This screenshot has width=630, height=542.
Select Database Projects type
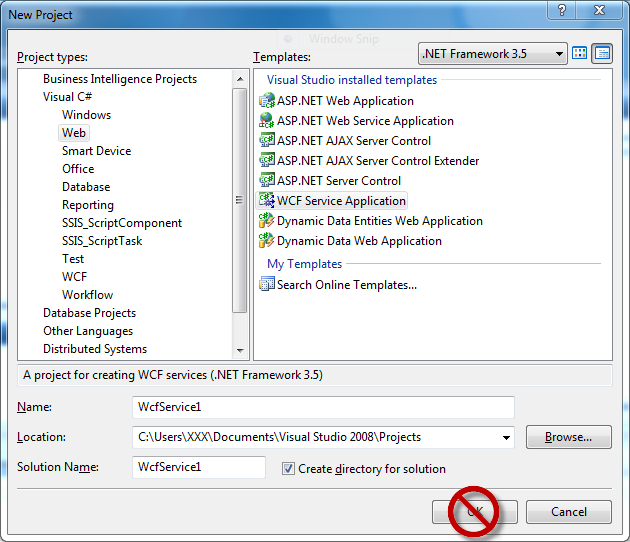click(89, 313)
